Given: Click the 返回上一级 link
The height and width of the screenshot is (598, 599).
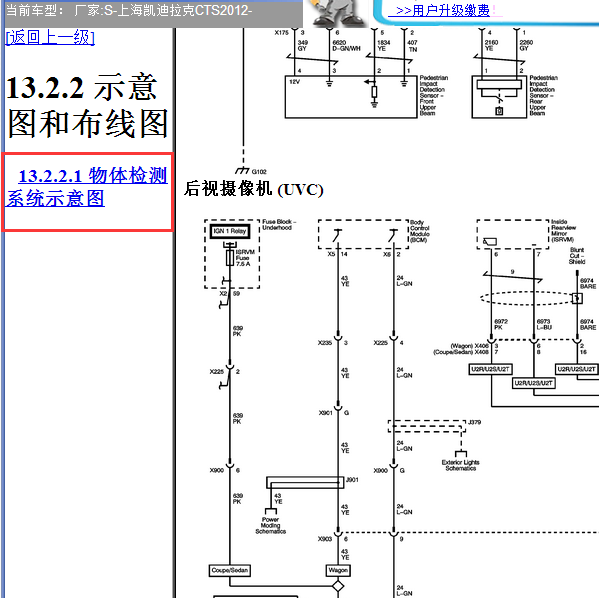Looking at the screenshot, I should click(x=50, y=37).
